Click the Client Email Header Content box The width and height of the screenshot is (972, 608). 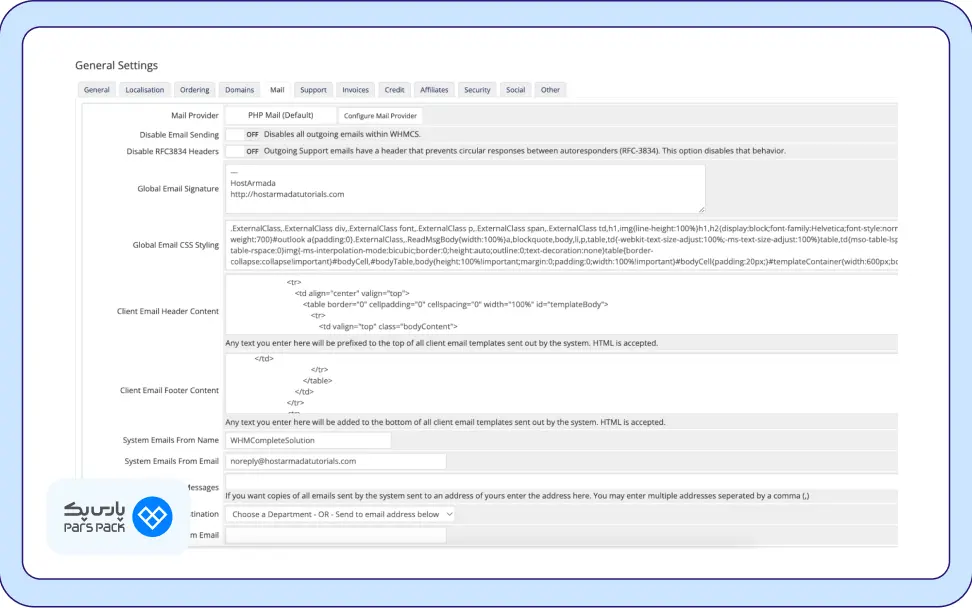click(x=562, y=304)
